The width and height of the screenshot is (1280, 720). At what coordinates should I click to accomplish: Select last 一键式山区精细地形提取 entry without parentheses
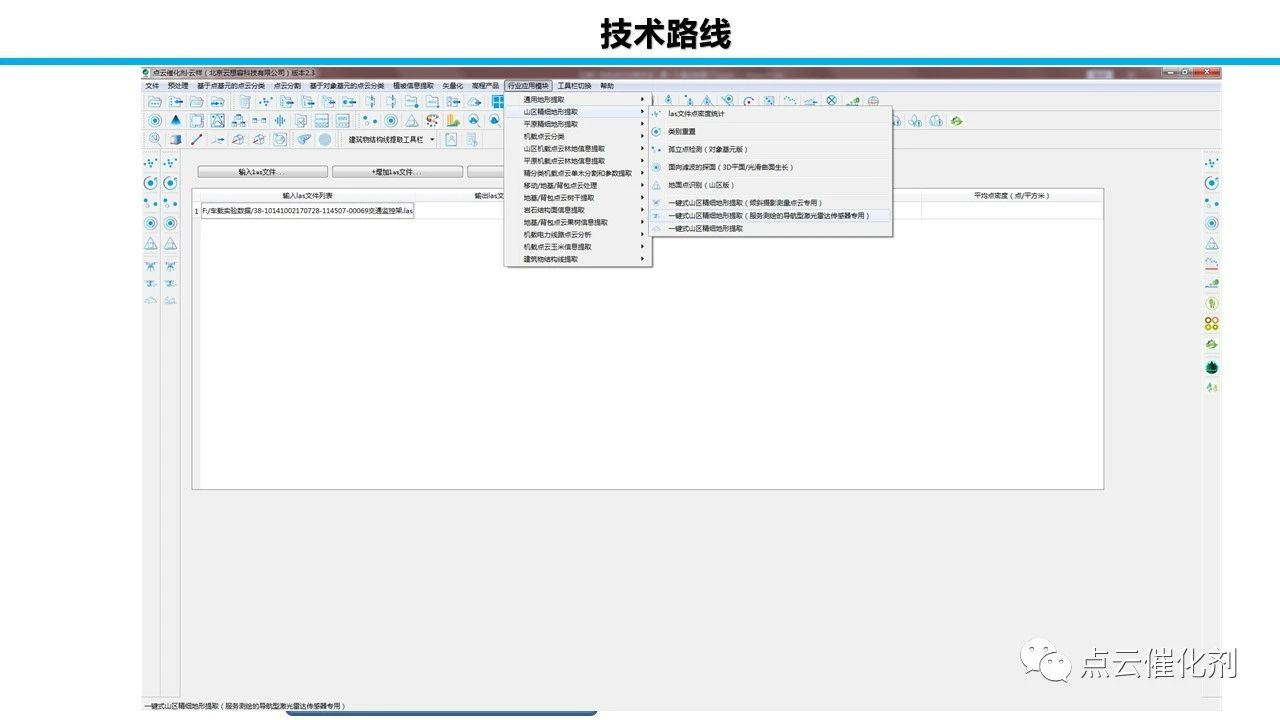(x=770, y=229)
